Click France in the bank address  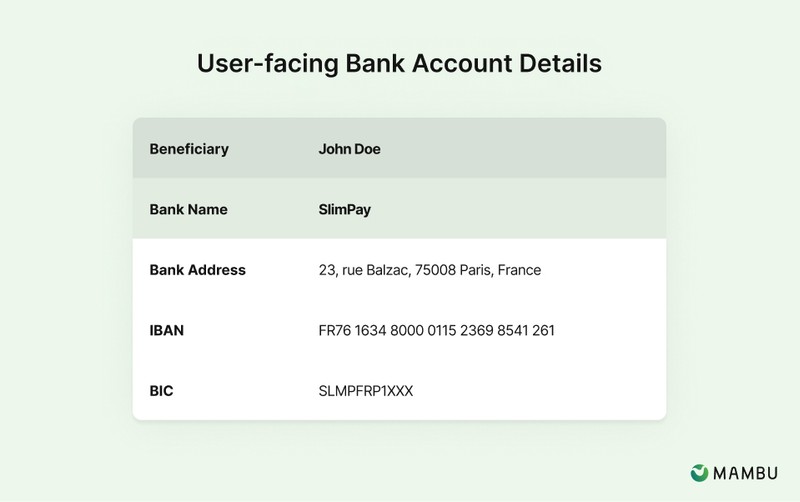pyautogui.click(x=519, y=270)
